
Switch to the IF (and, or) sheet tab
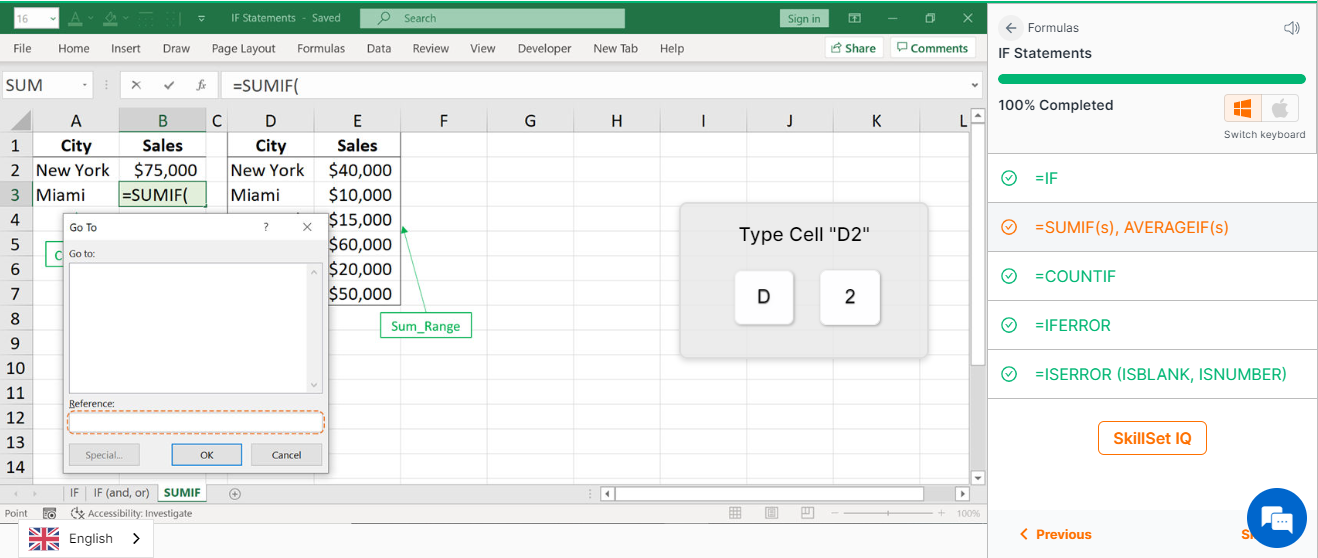pos(121,493)
